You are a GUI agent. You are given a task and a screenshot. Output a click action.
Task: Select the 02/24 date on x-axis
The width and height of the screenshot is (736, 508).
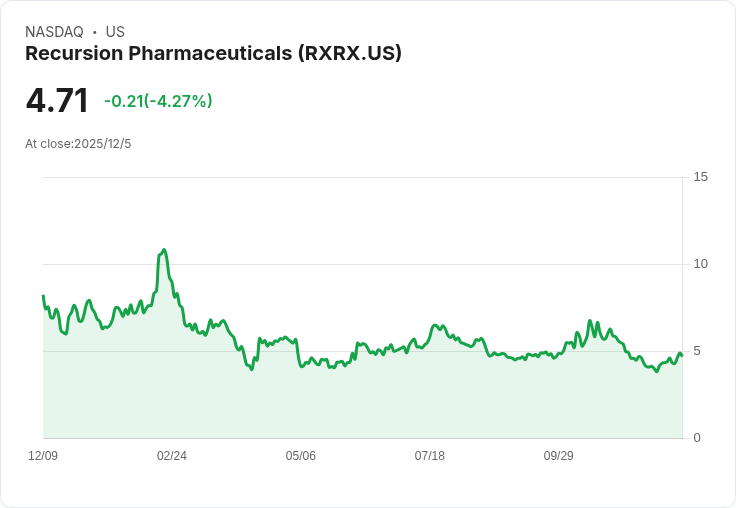pyautogui.click(x=172, y=456)
